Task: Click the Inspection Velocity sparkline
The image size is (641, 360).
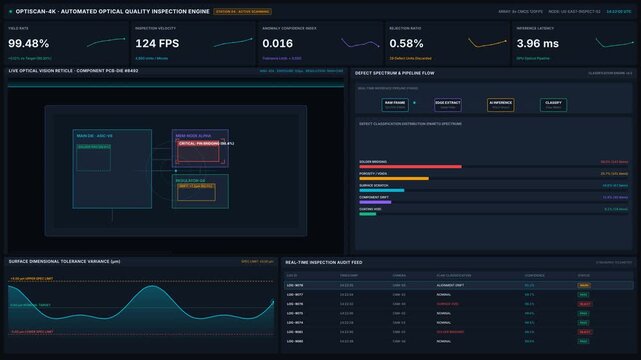Action: (x=233, y=42)
